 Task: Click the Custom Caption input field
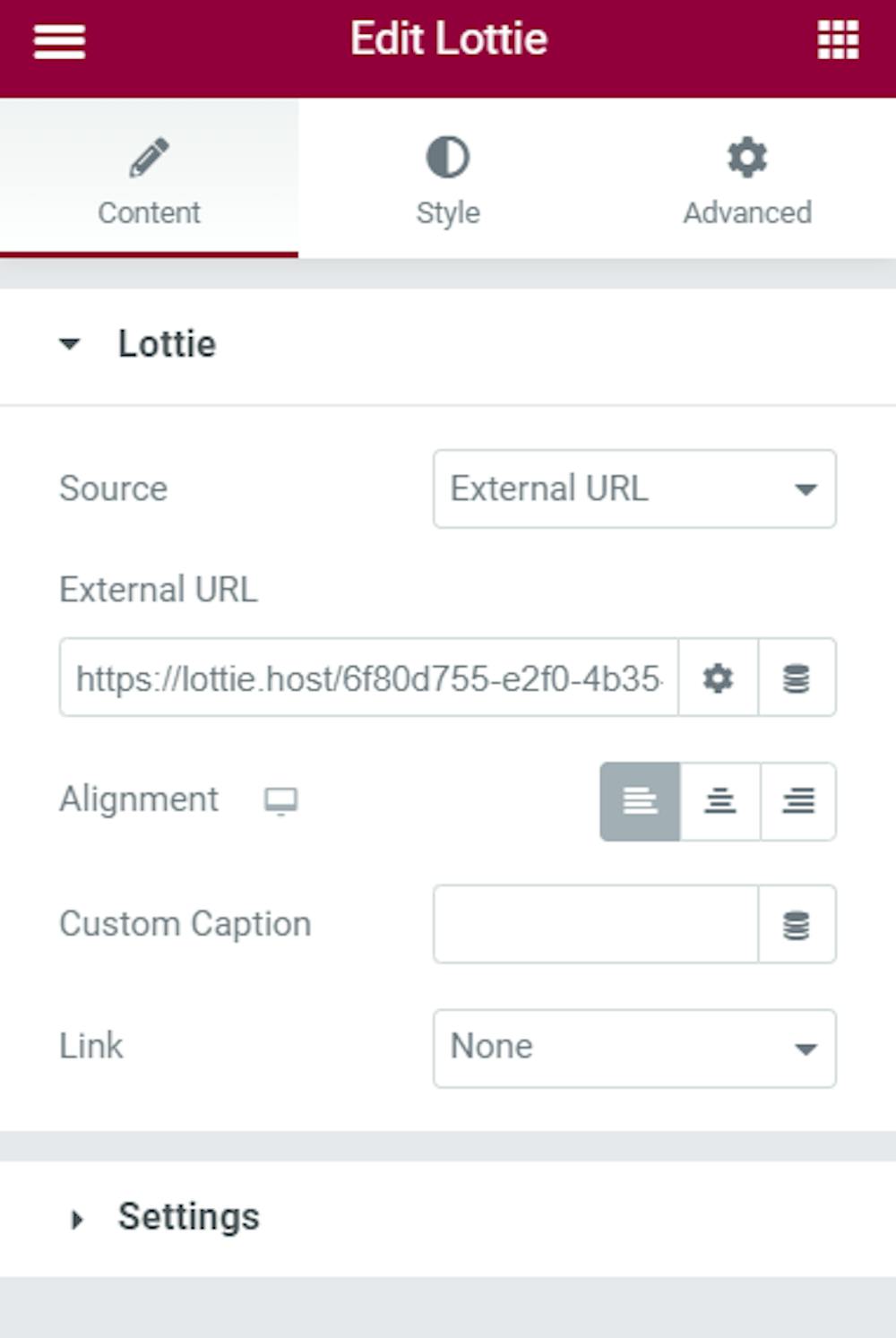(x=596, y=925)
